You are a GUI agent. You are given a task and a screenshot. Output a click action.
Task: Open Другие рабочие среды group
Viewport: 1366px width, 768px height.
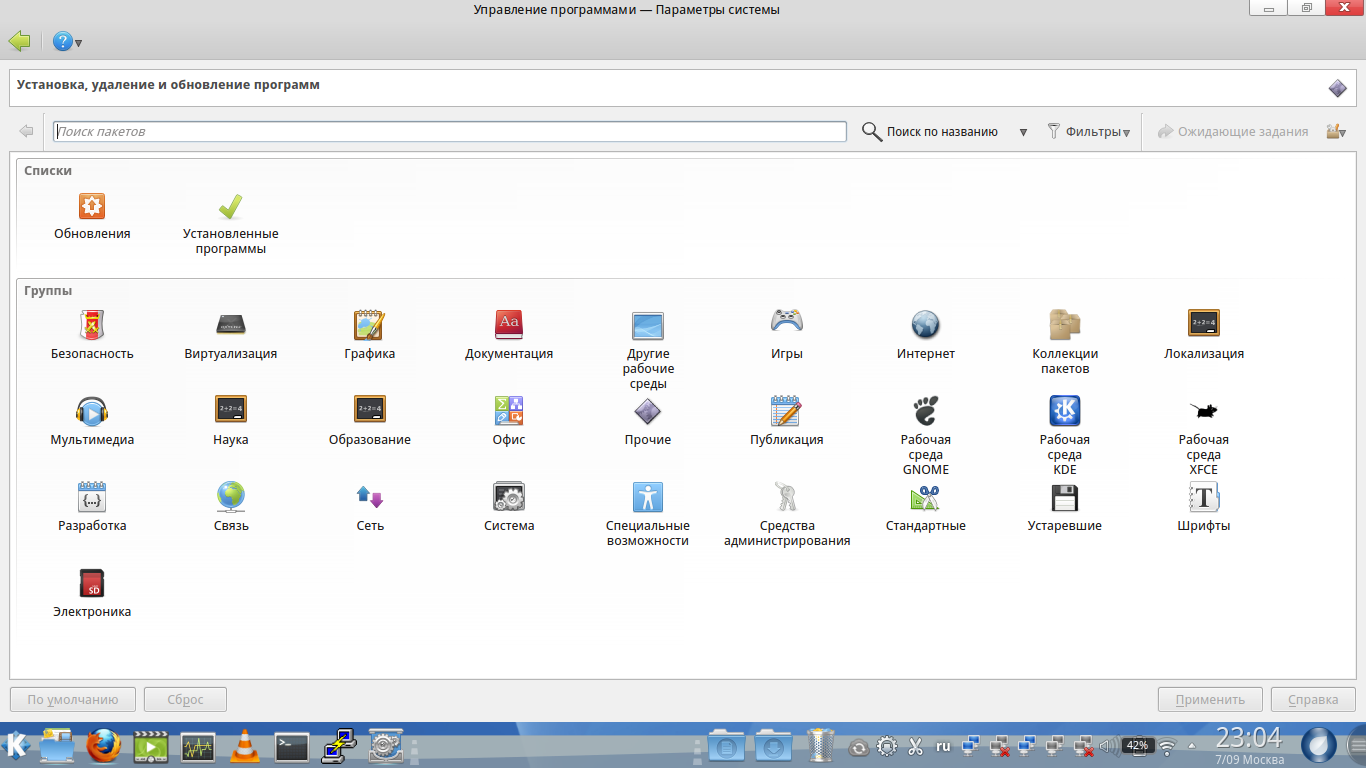click(648, 350)
